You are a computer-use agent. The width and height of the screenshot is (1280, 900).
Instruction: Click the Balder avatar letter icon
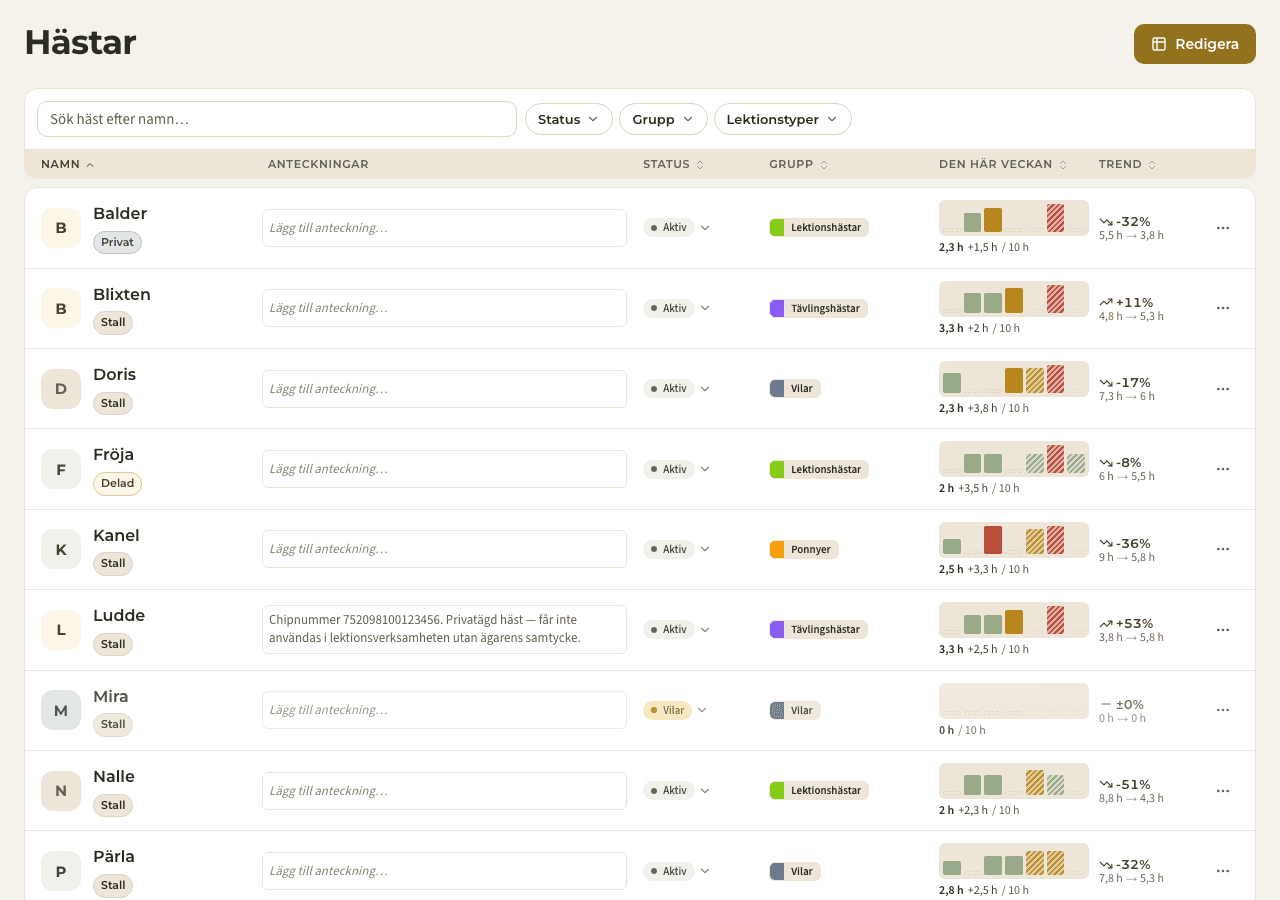pyautogui.click(x=61, y=228)
